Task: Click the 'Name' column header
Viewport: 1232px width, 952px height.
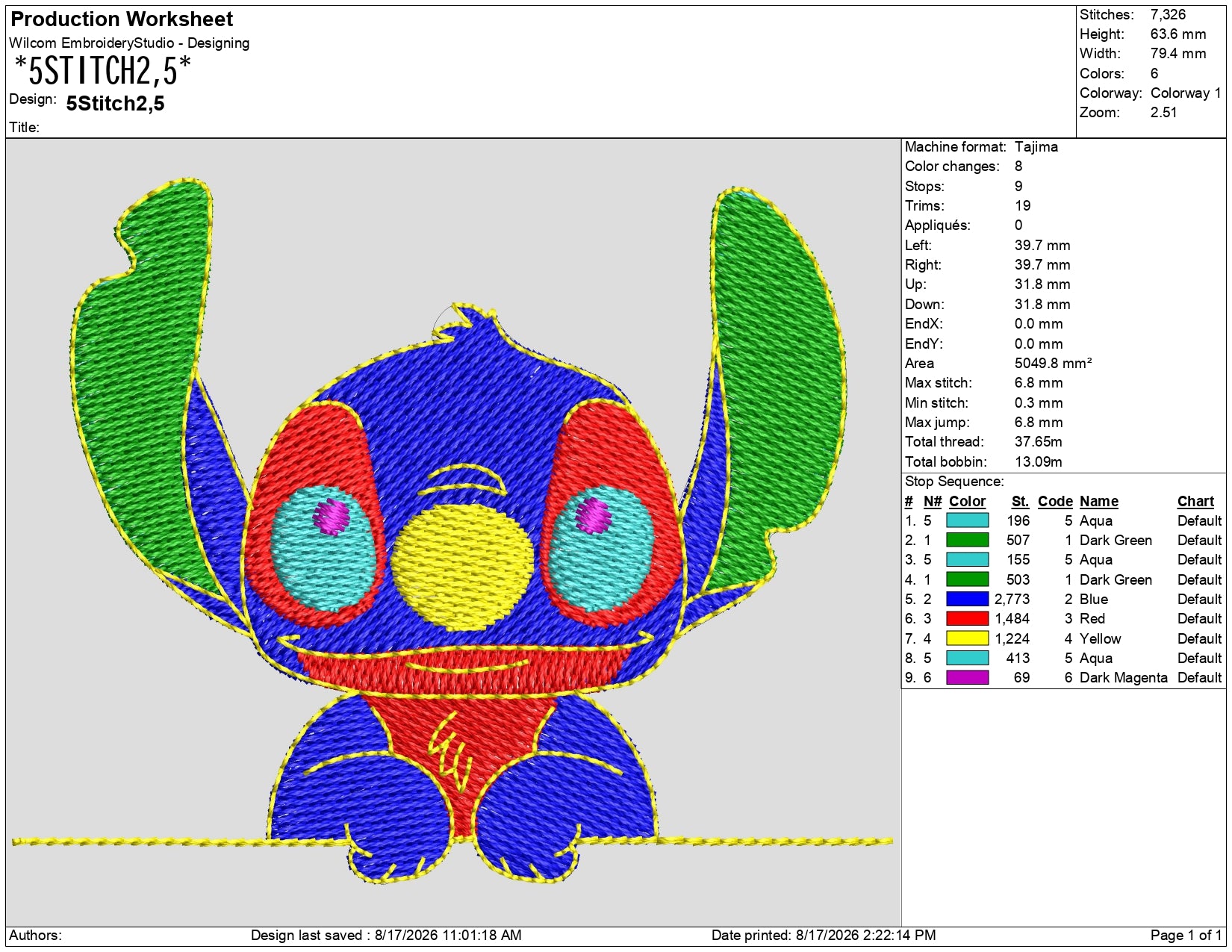Action: [x=1098, y=501]
